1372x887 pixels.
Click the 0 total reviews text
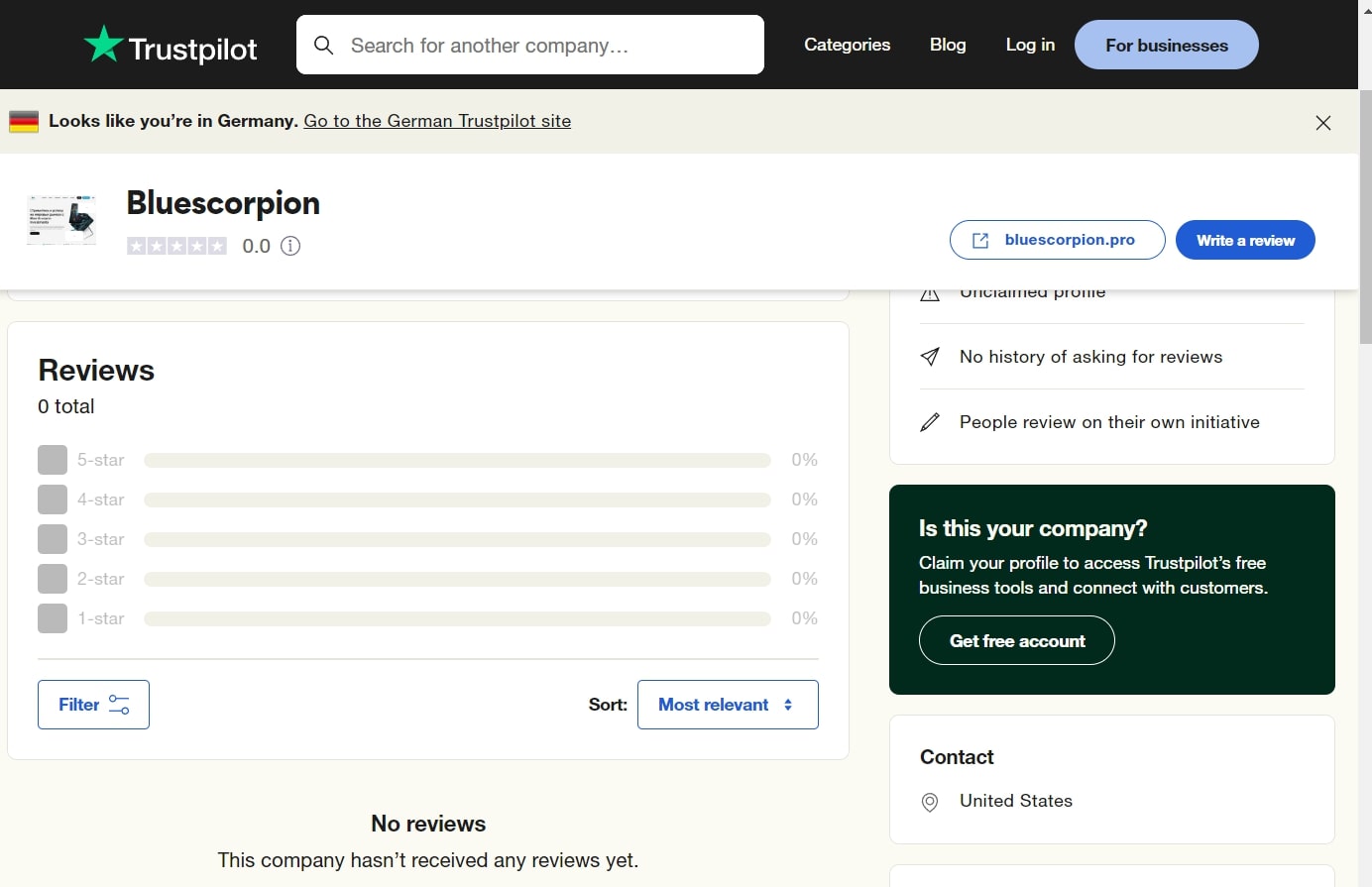(66, 406)
